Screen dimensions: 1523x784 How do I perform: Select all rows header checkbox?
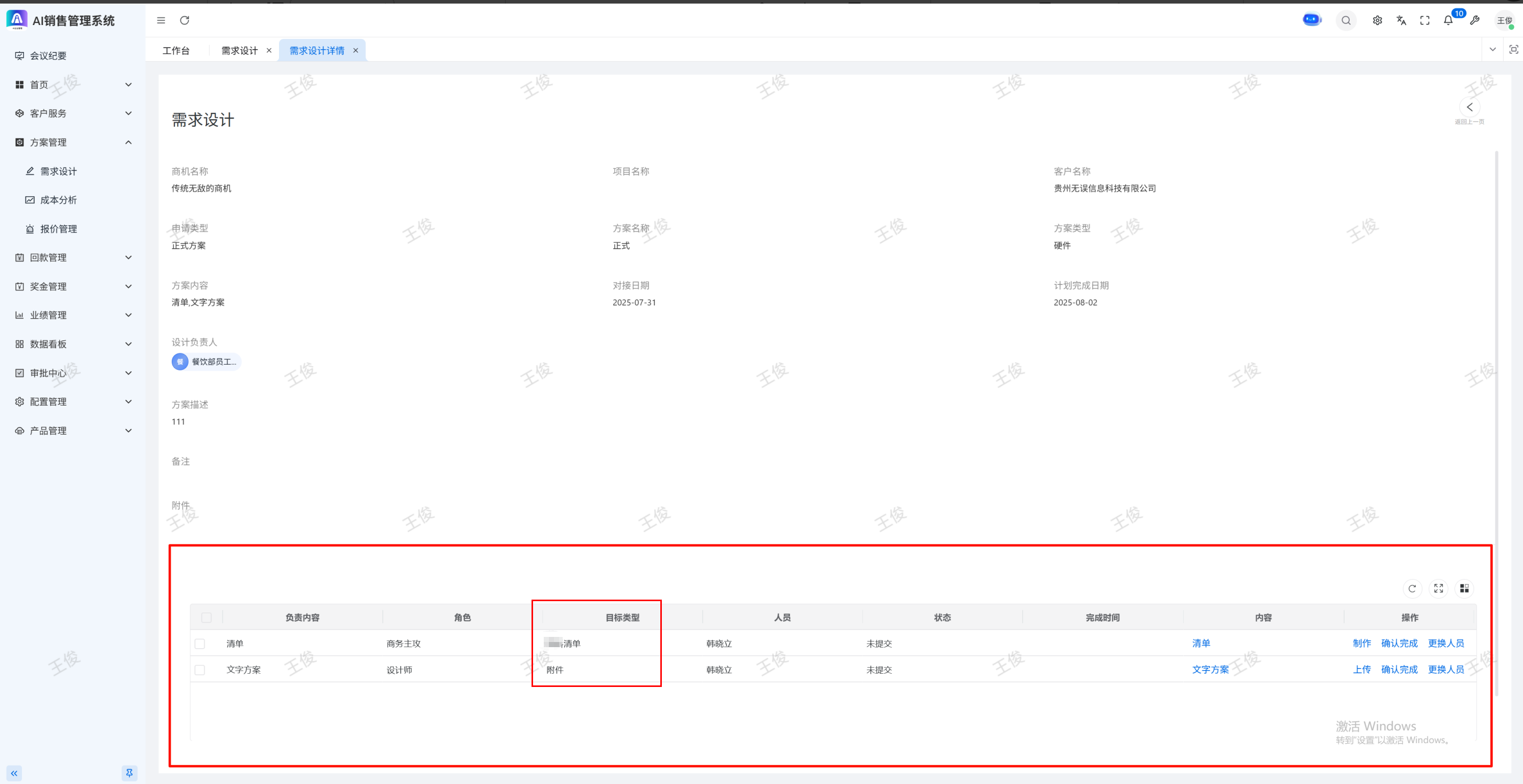pyautogui.click(x=206, y=617)
